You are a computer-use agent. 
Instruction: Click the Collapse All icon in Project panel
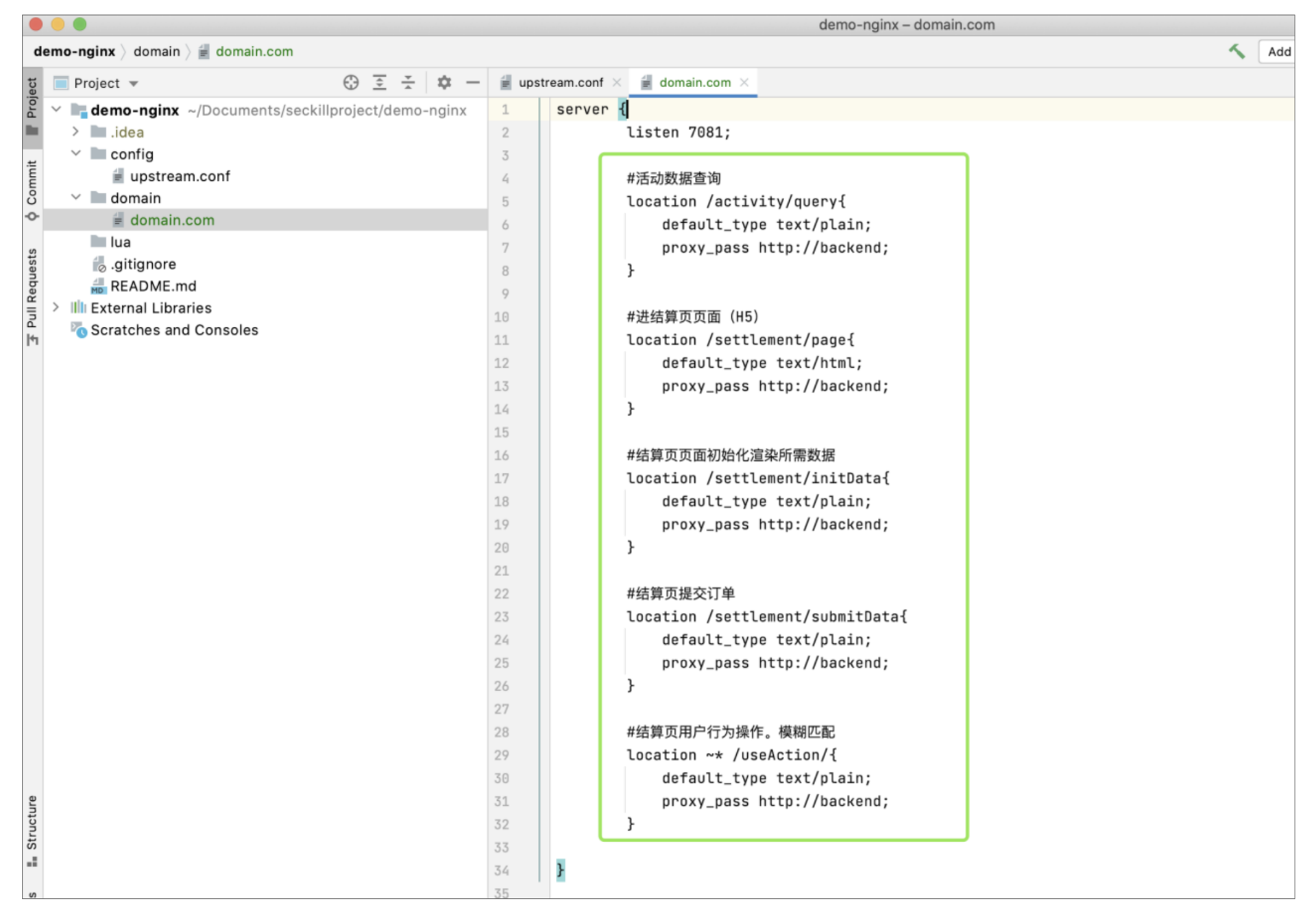click(409, 83)
